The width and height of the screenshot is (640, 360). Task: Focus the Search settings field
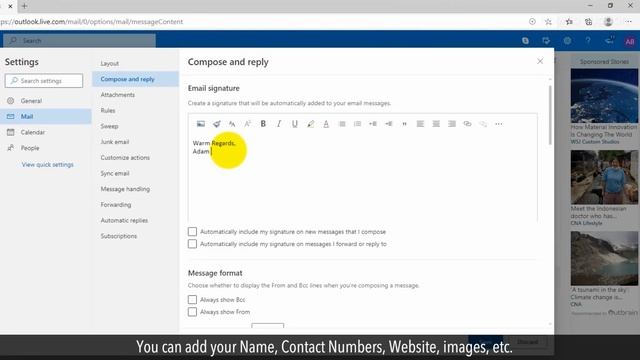click(44, 81)
